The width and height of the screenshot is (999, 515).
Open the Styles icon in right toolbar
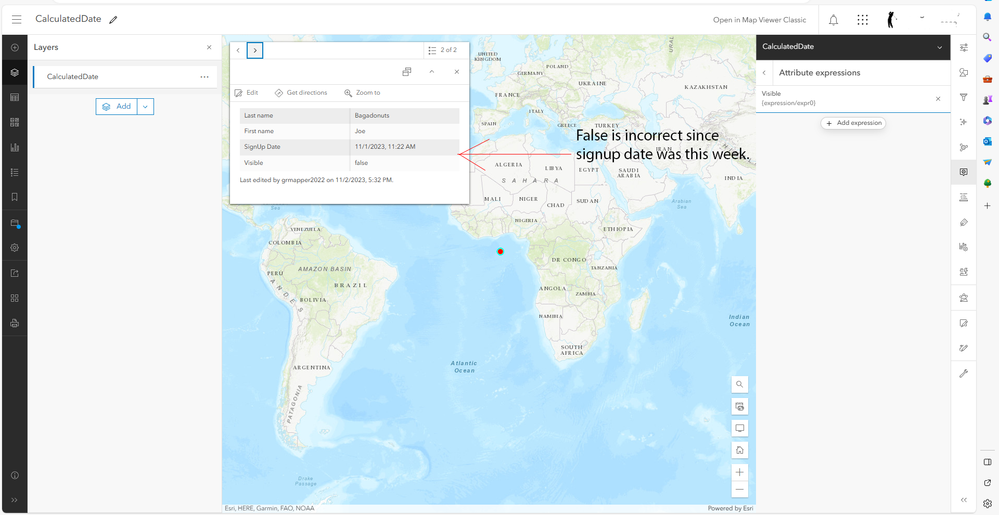point(963,73)
